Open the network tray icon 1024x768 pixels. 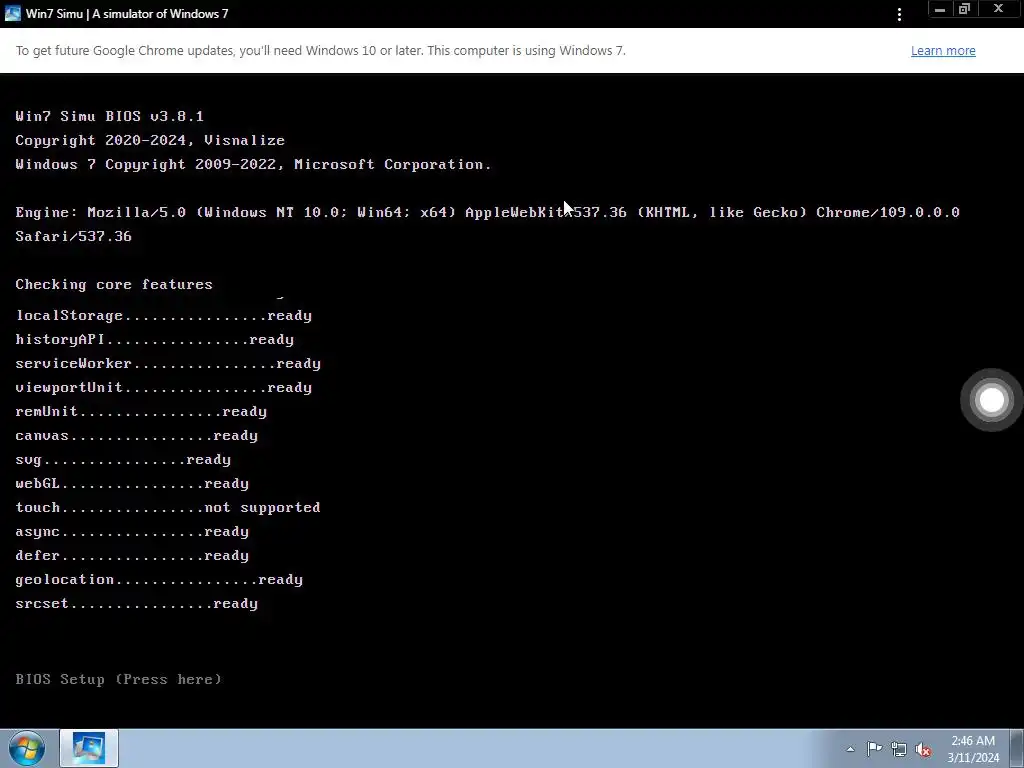click(899, 749)
